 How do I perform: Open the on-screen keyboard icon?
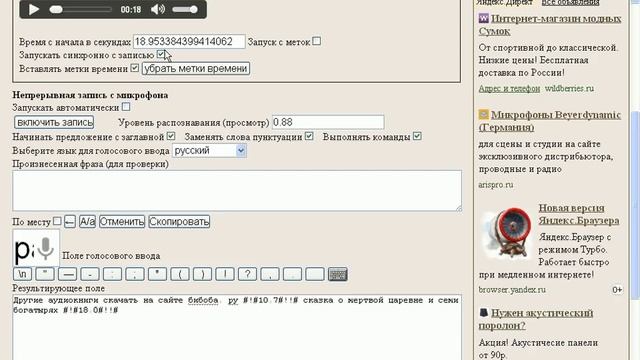pos(338,274)
